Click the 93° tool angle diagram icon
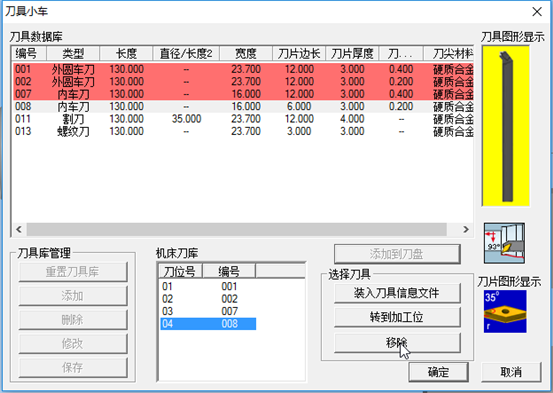553x393 pixels. point(504,243)
